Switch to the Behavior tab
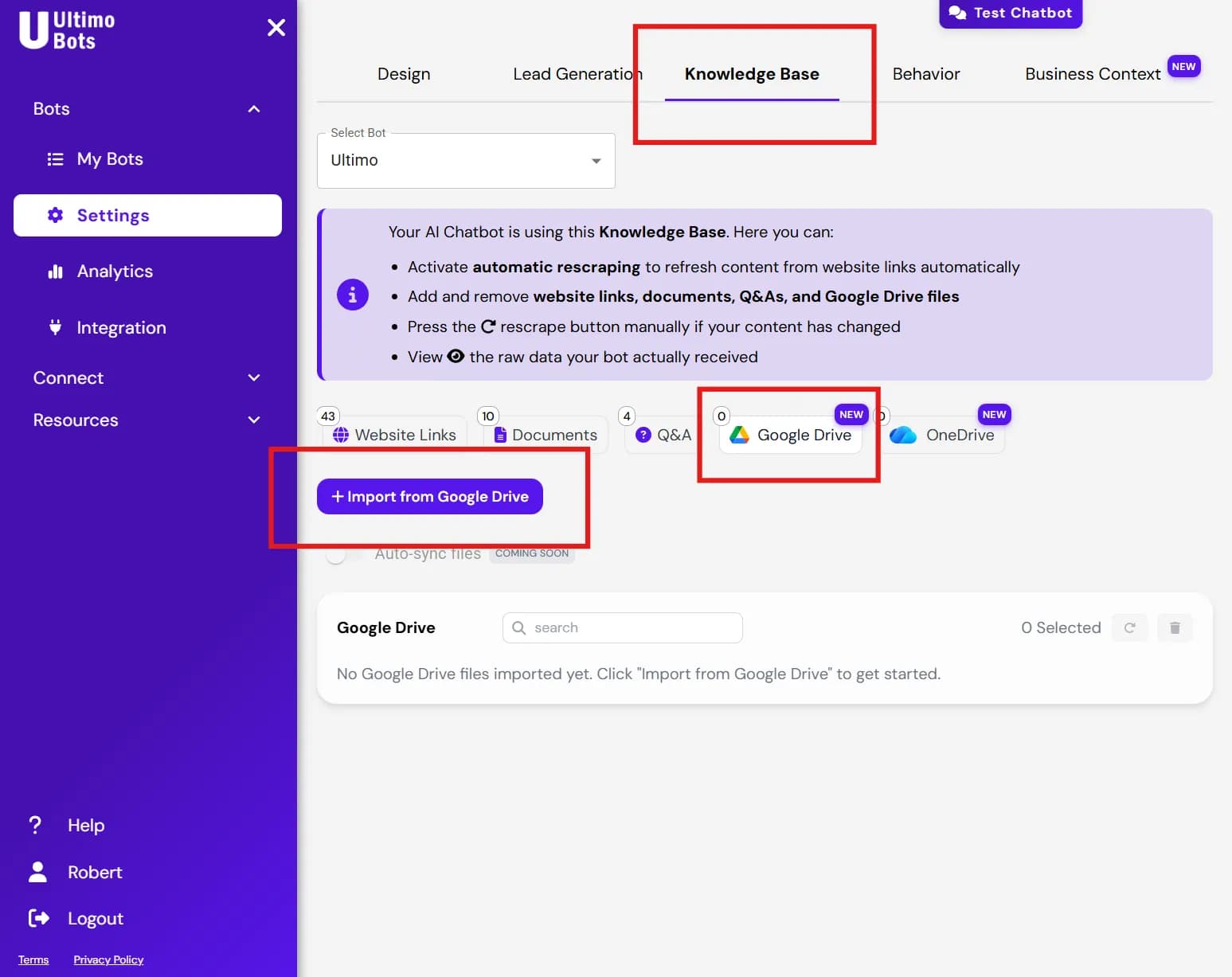Viewport: 1232px width, 977px height. point(926,73)
